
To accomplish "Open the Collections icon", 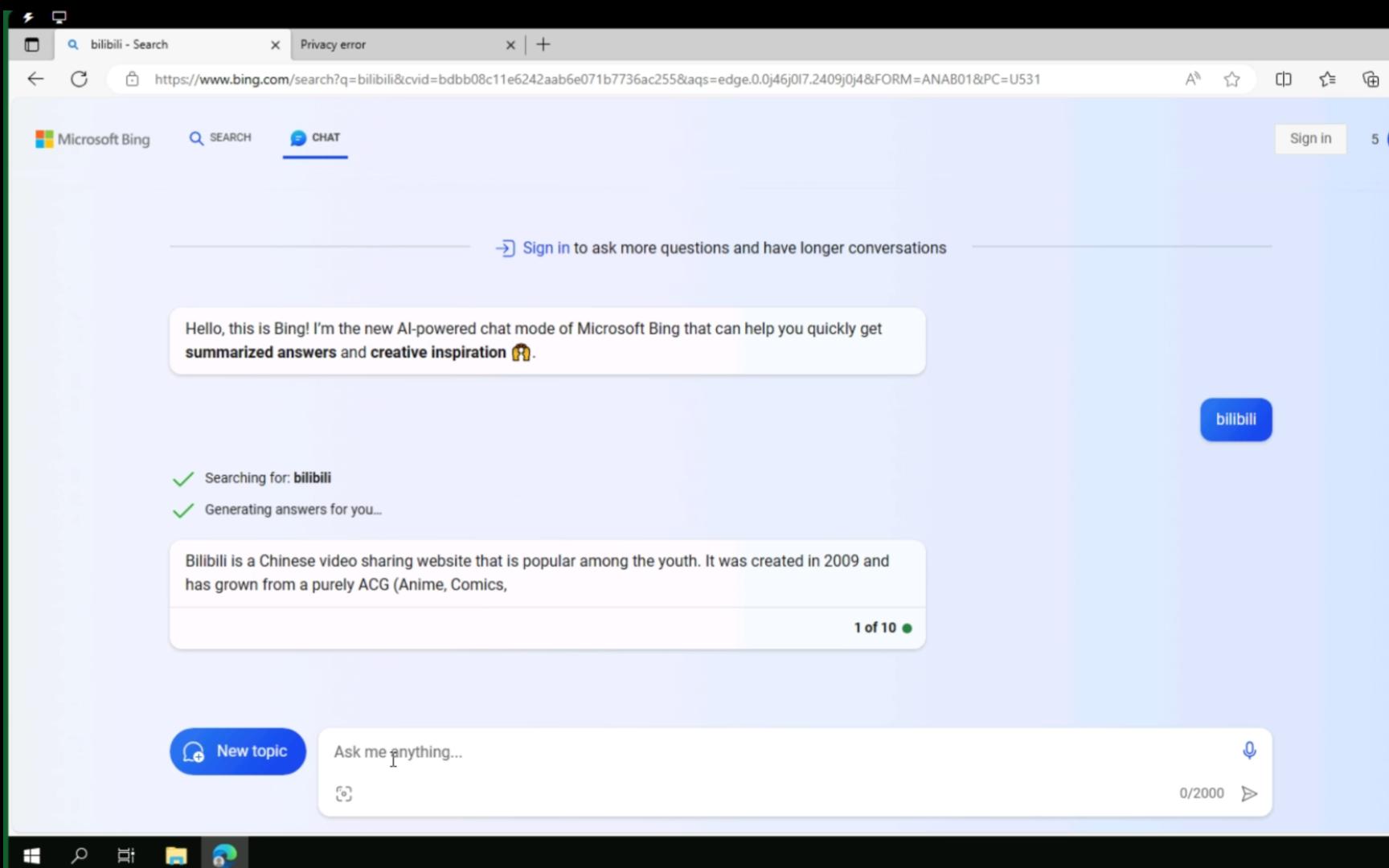I will click(x=1371, y=79).
